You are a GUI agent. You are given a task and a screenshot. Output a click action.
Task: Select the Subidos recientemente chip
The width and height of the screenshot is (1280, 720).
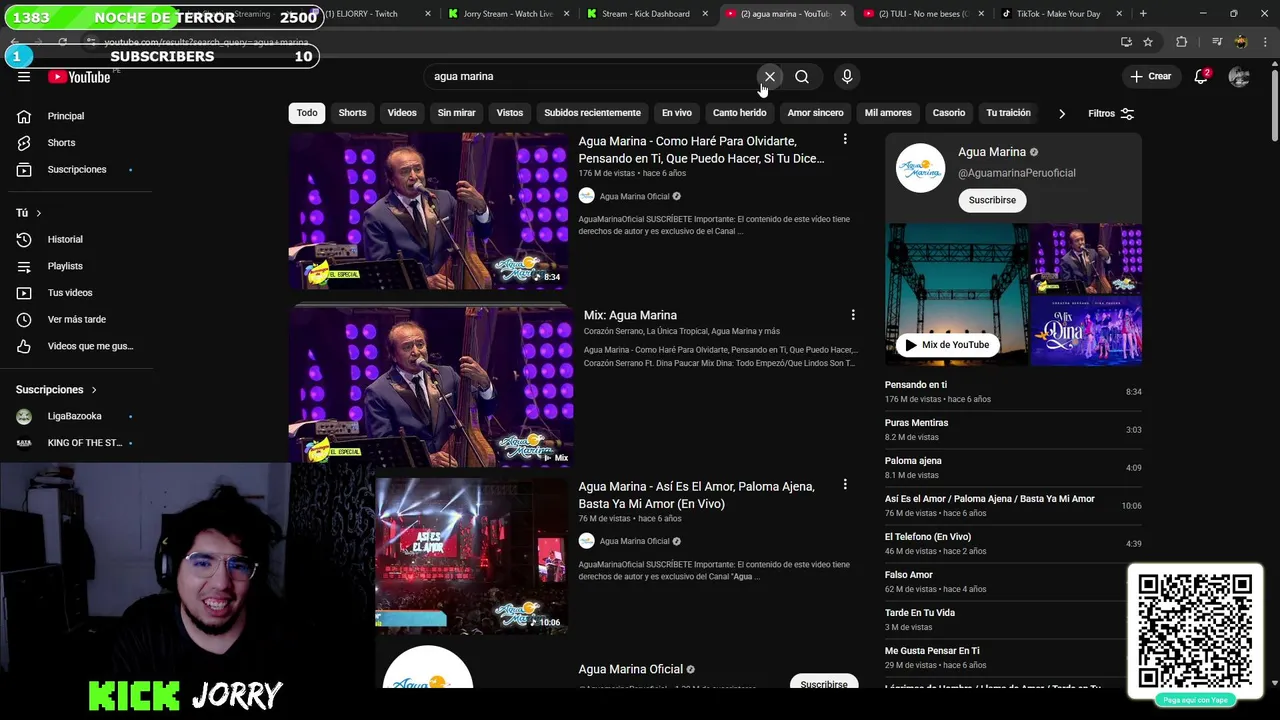592,113
